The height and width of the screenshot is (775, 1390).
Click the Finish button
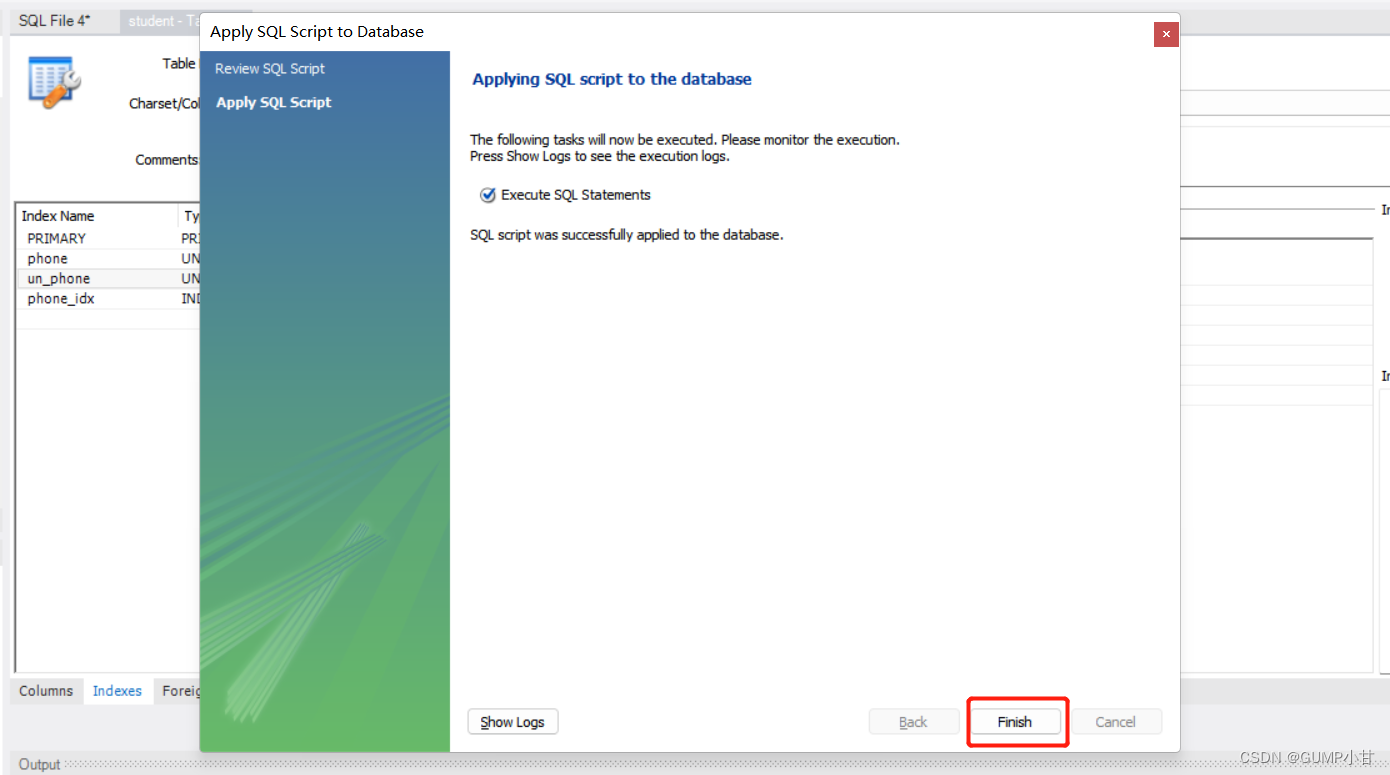click(x=1014, y=722)
